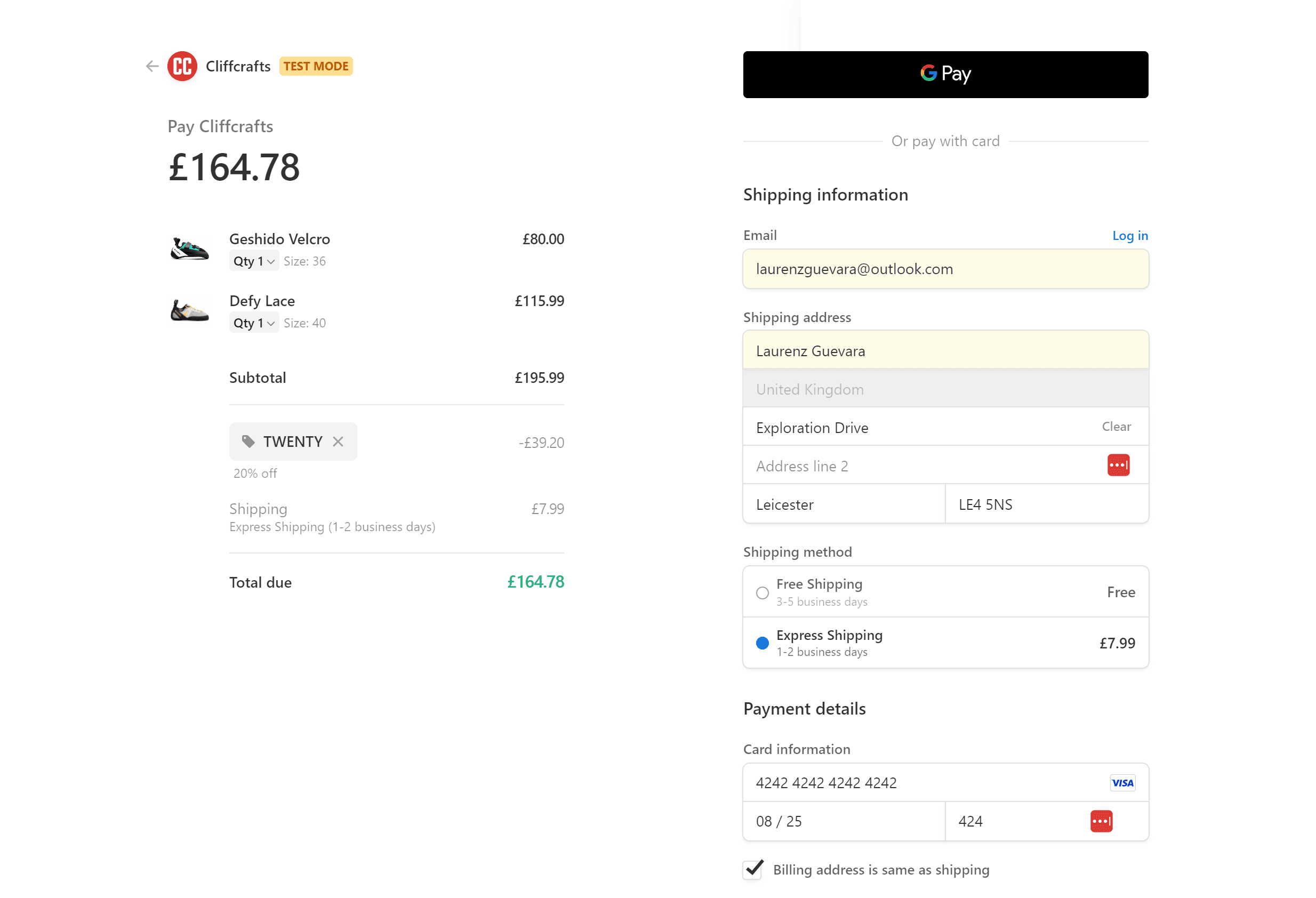Uncheck billing address is same as shipping
Viewport: 1316px width, 898px height.
[752, 870]
